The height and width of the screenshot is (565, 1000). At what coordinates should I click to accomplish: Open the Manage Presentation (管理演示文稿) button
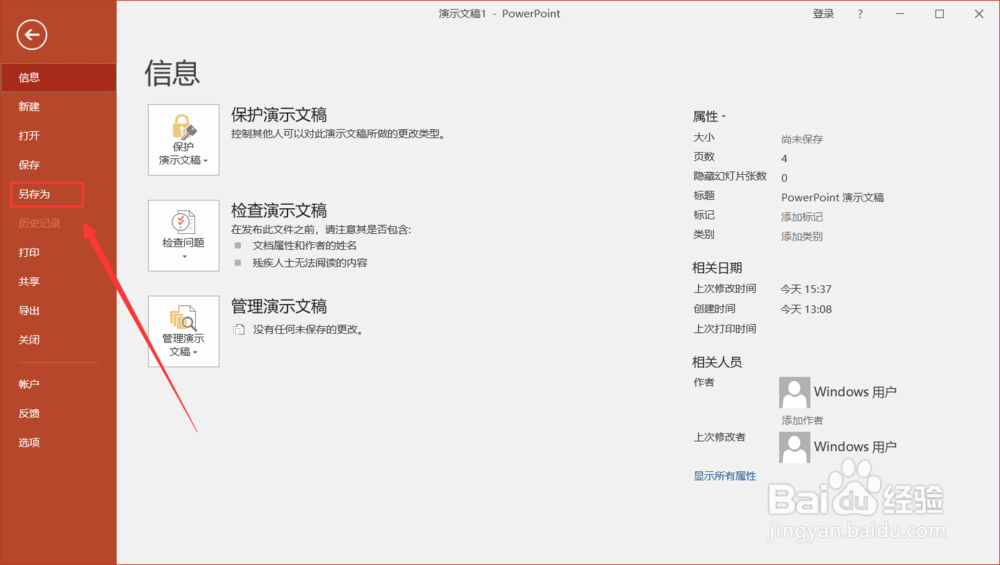(184, 331)
